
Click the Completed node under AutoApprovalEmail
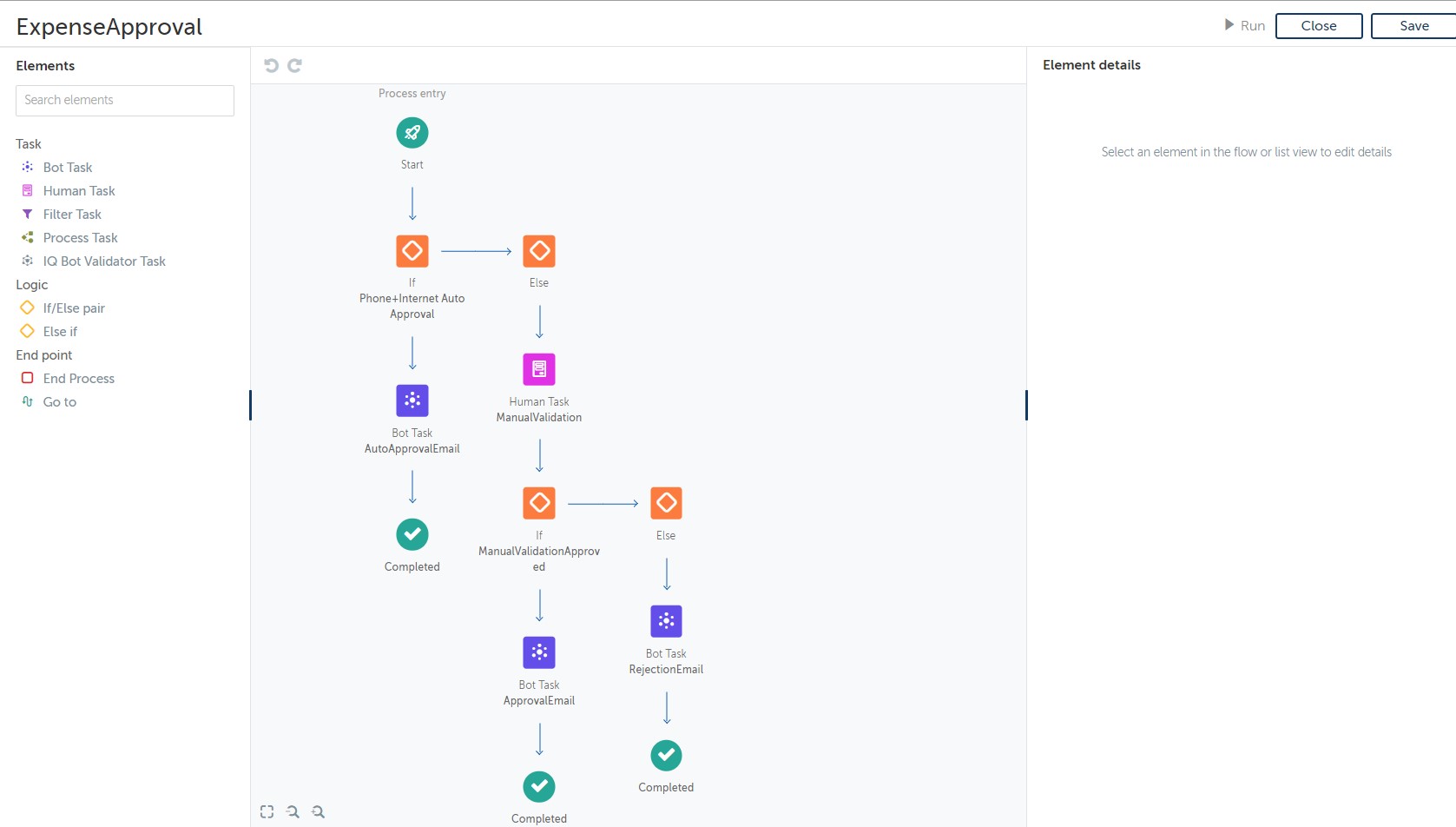(412, 534)
